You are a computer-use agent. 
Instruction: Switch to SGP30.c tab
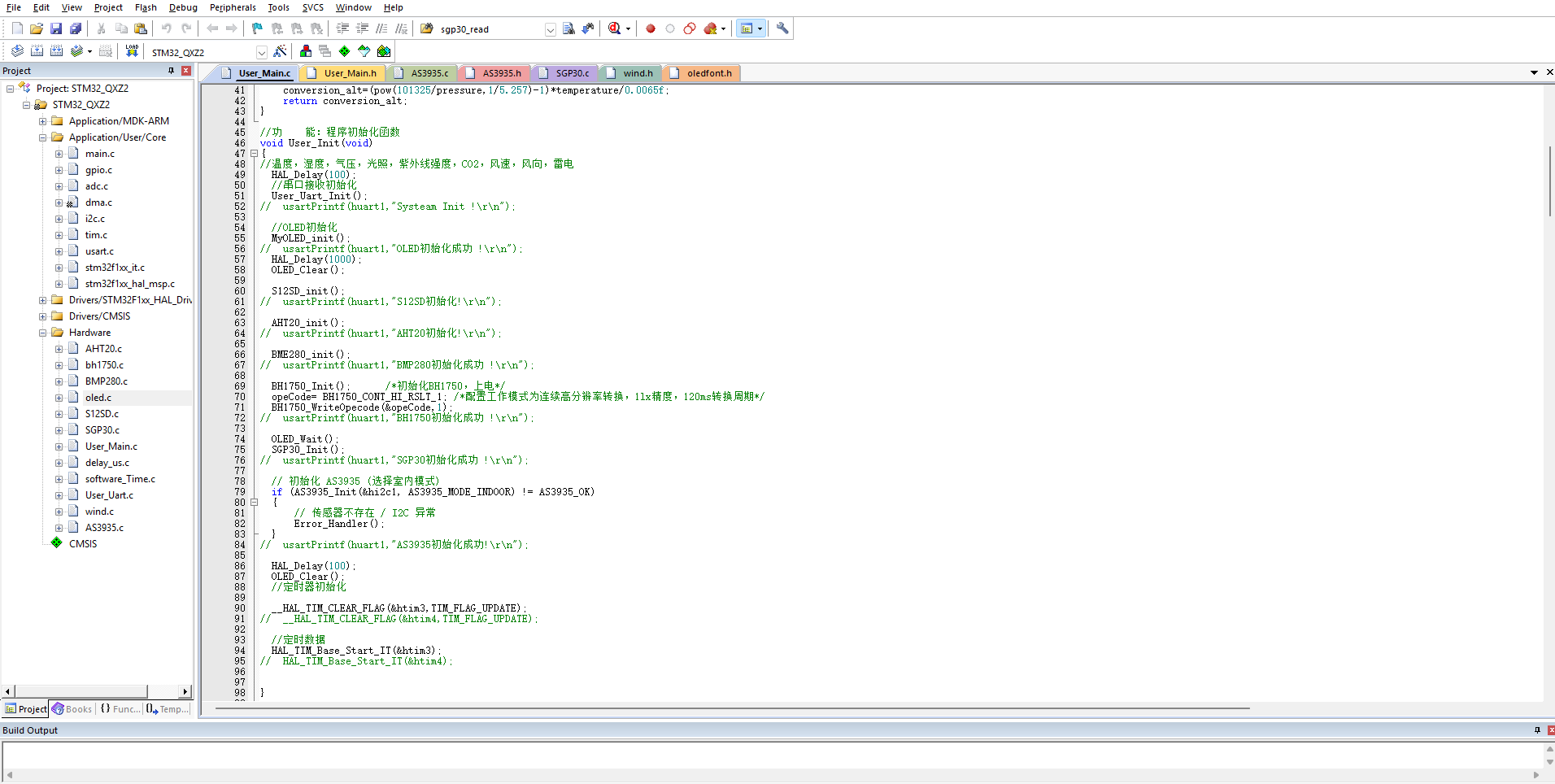[564, 73]
